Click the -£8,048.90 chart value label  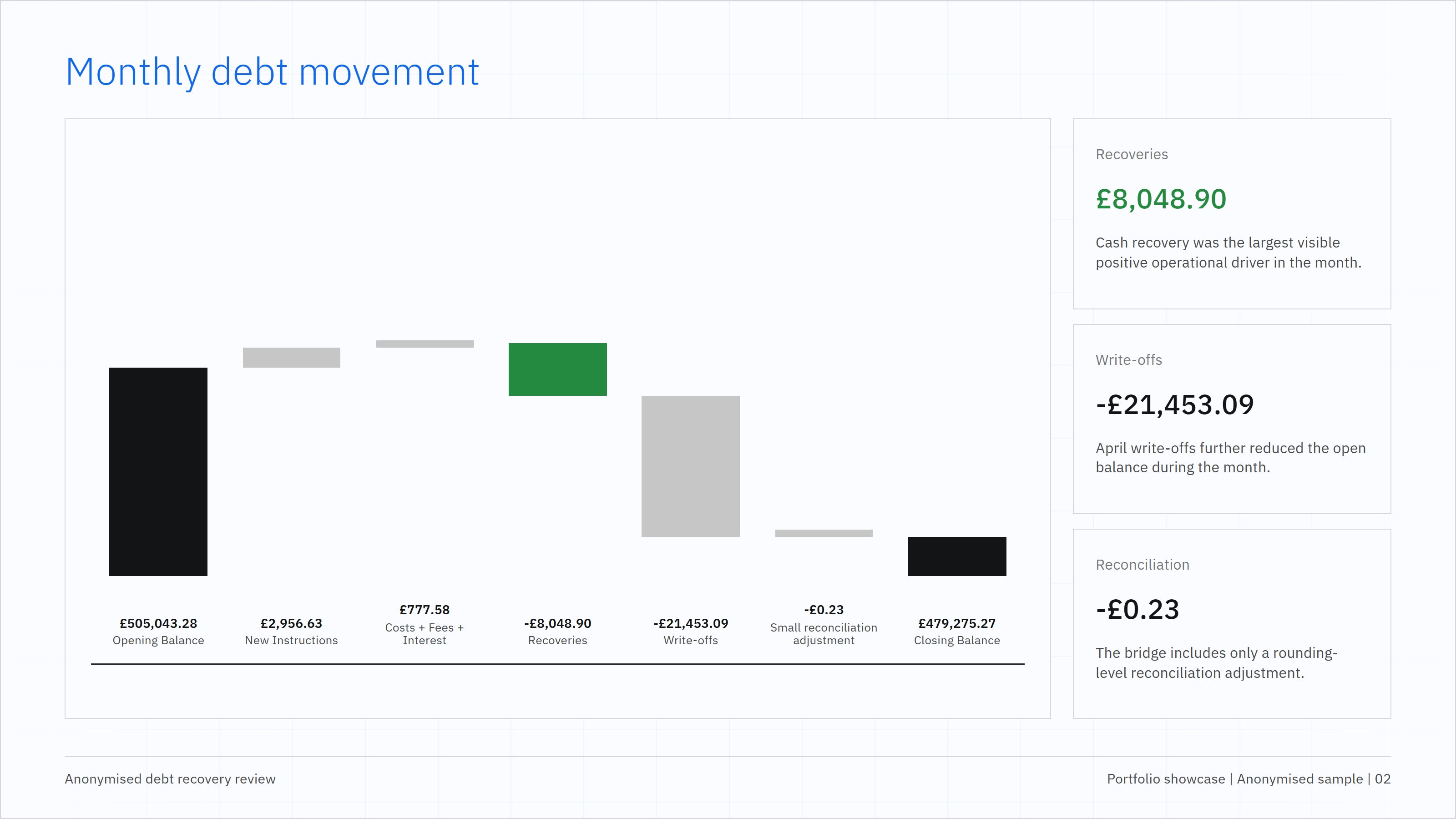[557, 623]
